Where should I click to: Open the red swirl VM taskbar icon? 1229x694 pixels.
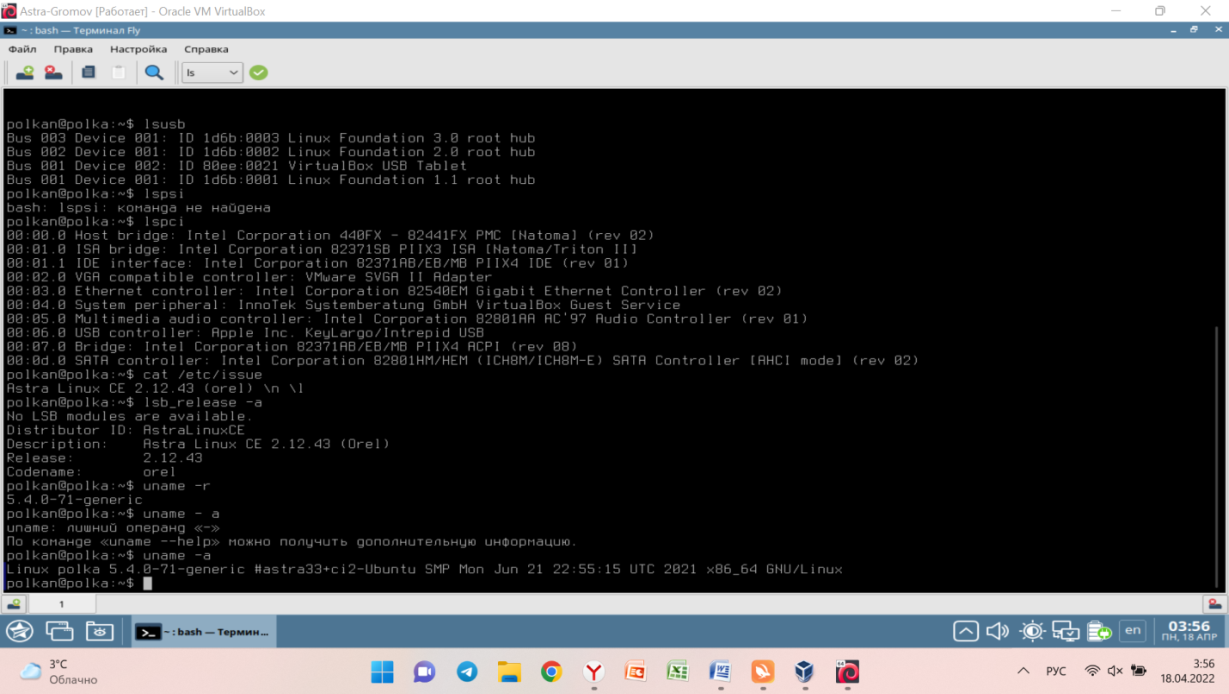(847, 671)
